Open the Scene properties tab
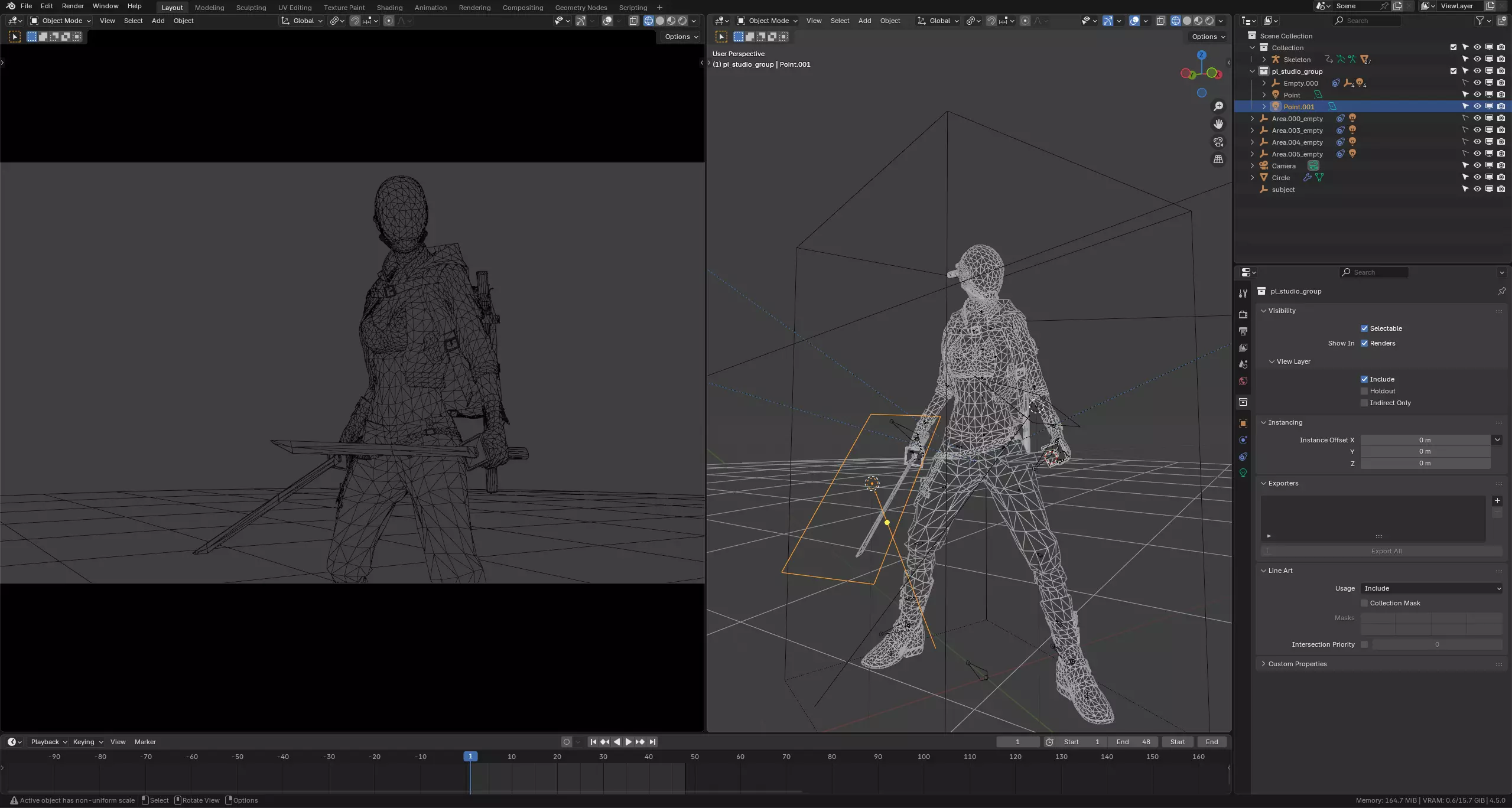Screen dimensions: 1512x808 tap(1243, 364)
